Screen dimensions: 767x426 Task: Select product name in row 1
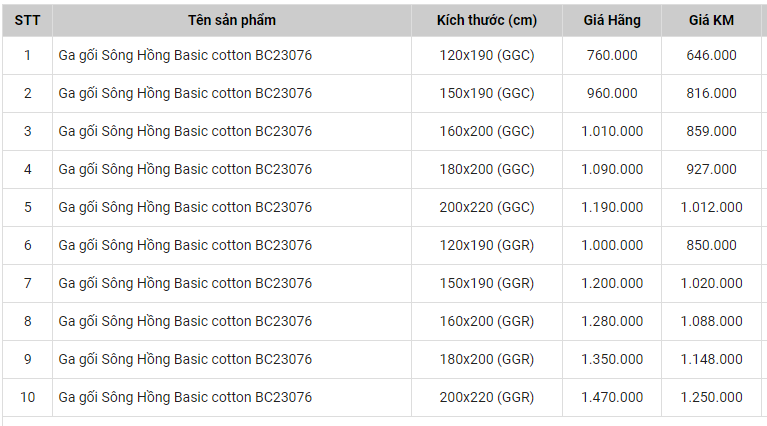185,56
